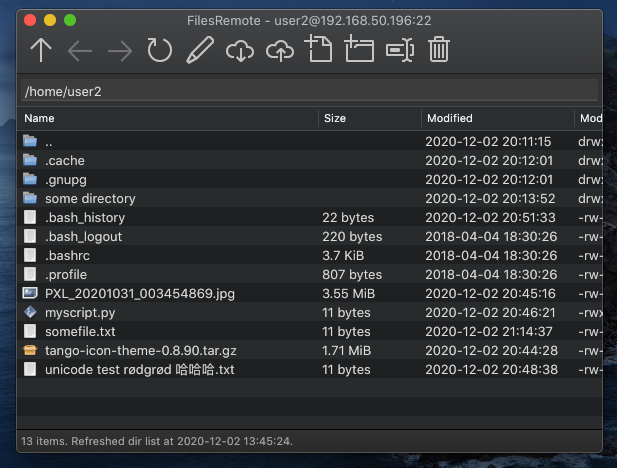
Task: Create a new file with the page icon
Action: point(319,49)
